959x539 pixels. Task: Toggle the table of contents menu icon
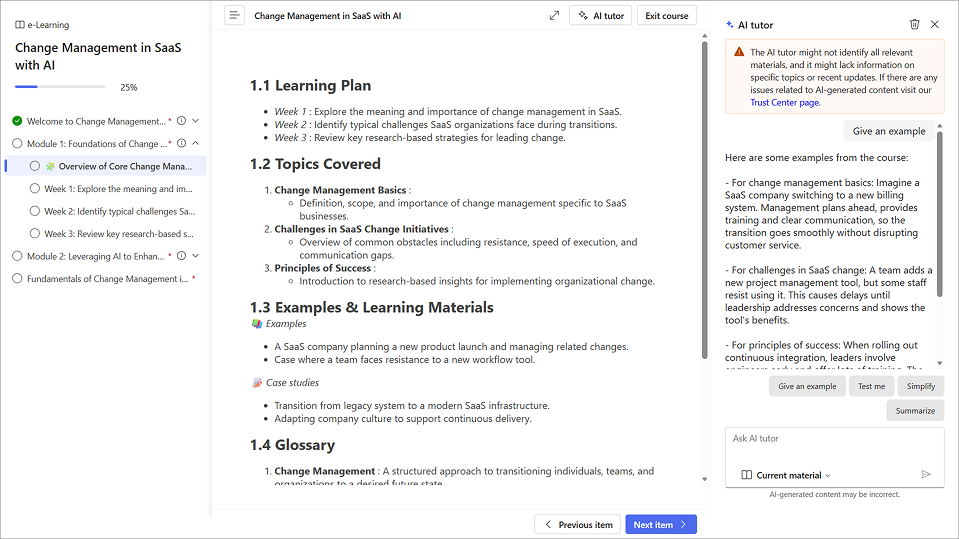click(234, 15)
